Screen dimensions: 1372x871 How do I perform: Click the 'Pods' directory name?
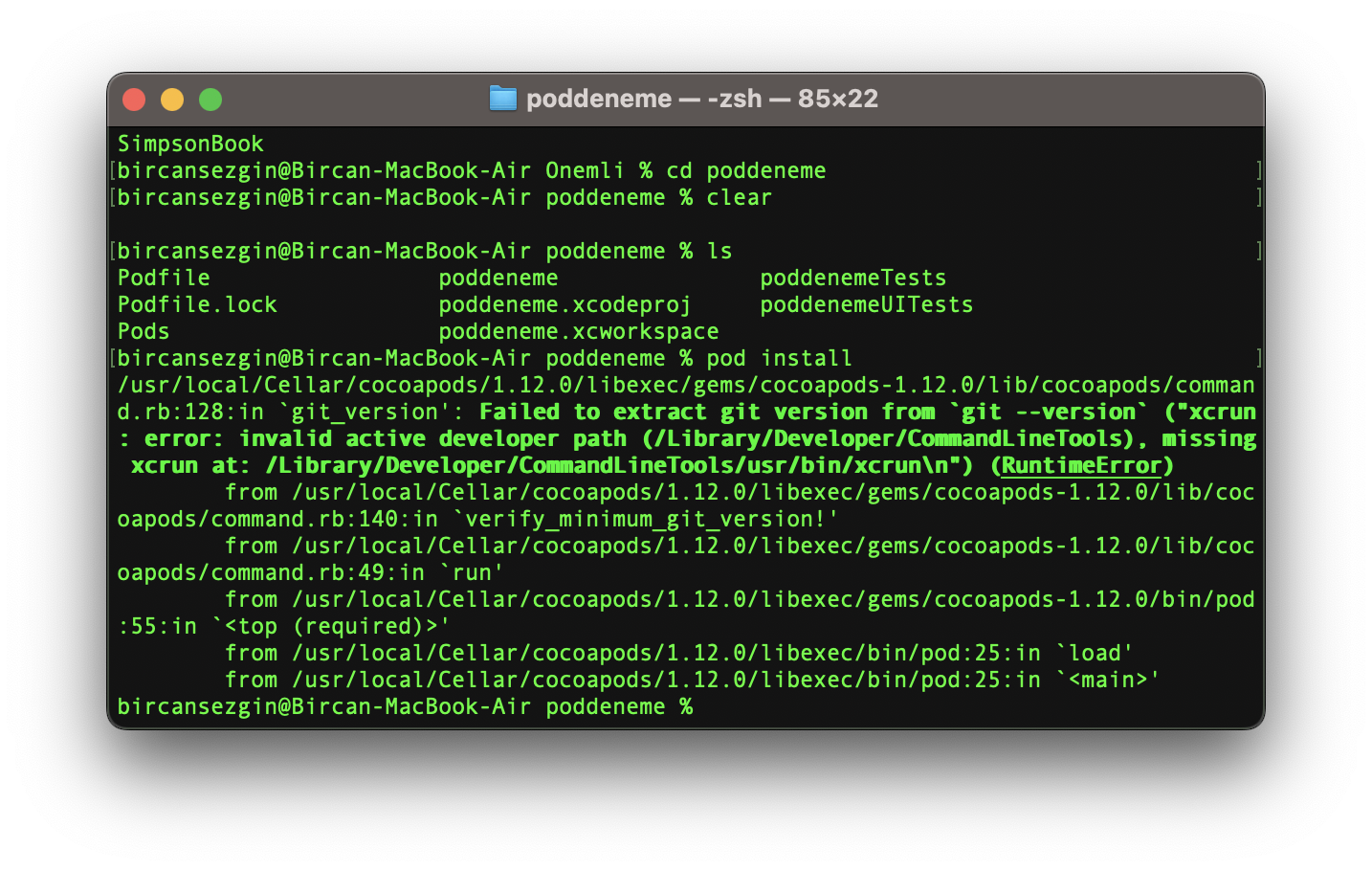click(x=144, y=332)
